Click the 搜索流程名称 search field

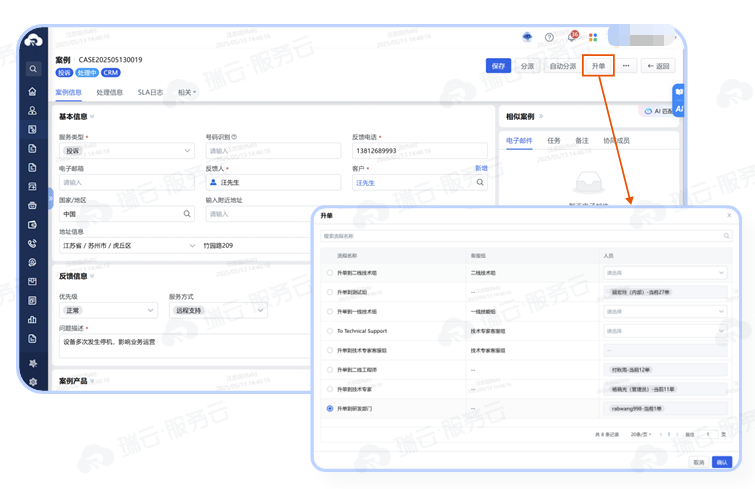pos(526,236)
